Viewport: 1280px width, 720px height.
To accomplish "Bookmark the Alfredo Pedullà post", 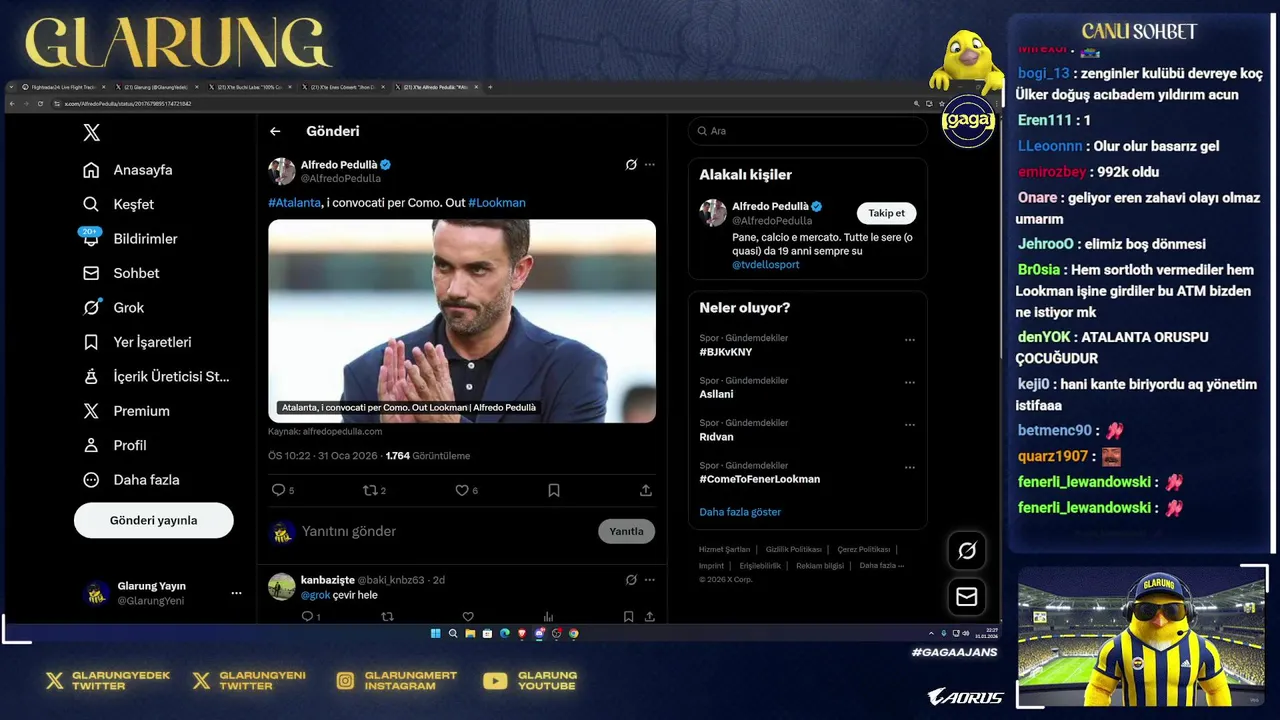I will click(554, 490).
